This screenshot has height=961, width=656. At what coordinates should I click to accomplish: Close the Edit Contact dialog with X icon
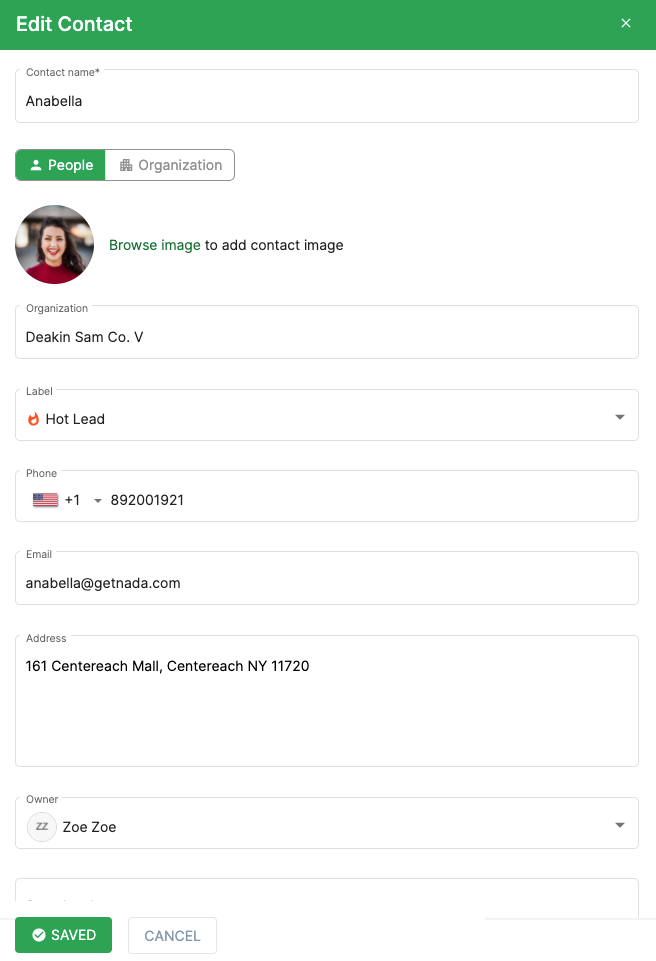[625, 23]
